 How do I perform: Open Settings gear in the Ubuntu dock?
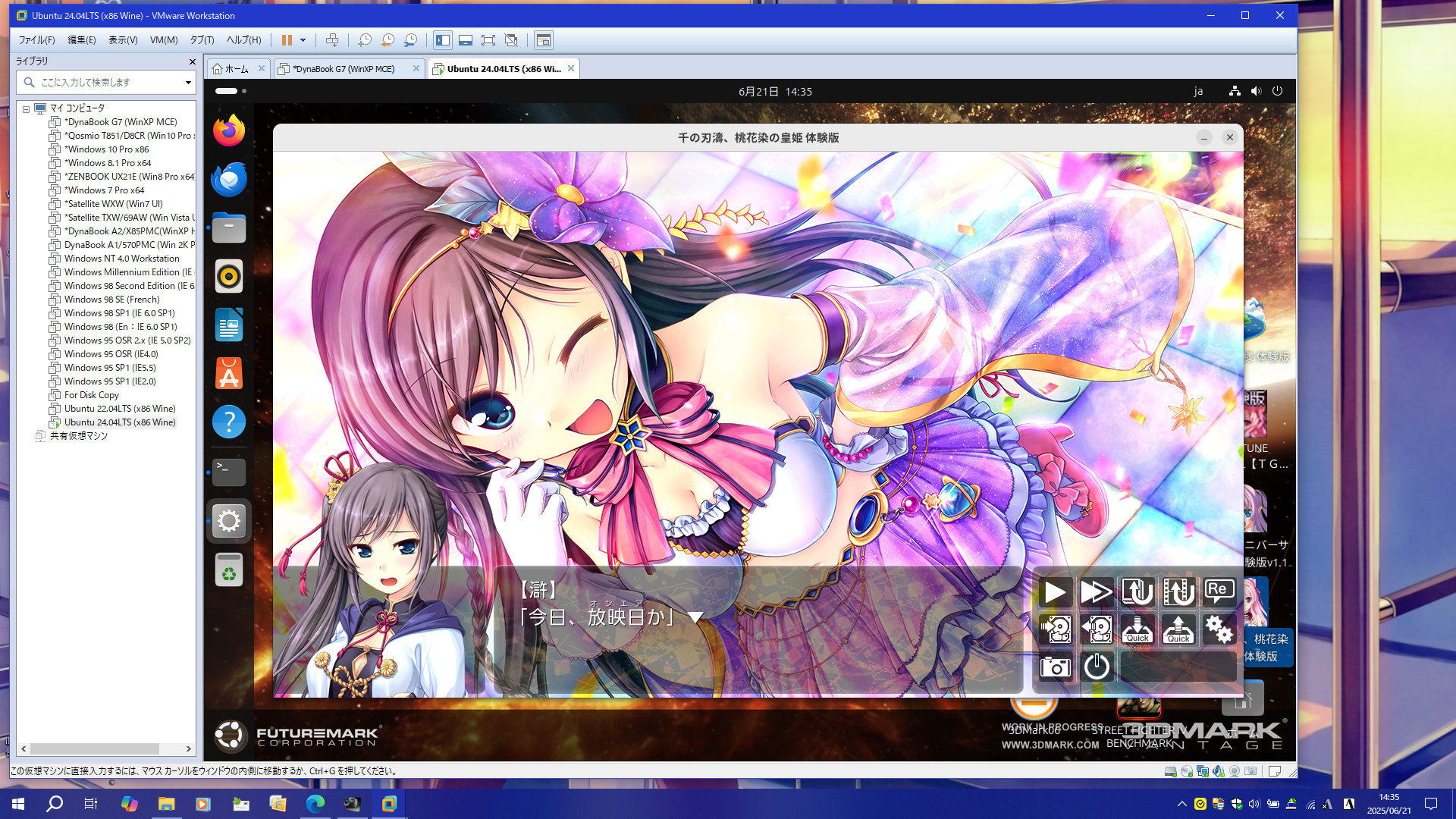[229, 521]
